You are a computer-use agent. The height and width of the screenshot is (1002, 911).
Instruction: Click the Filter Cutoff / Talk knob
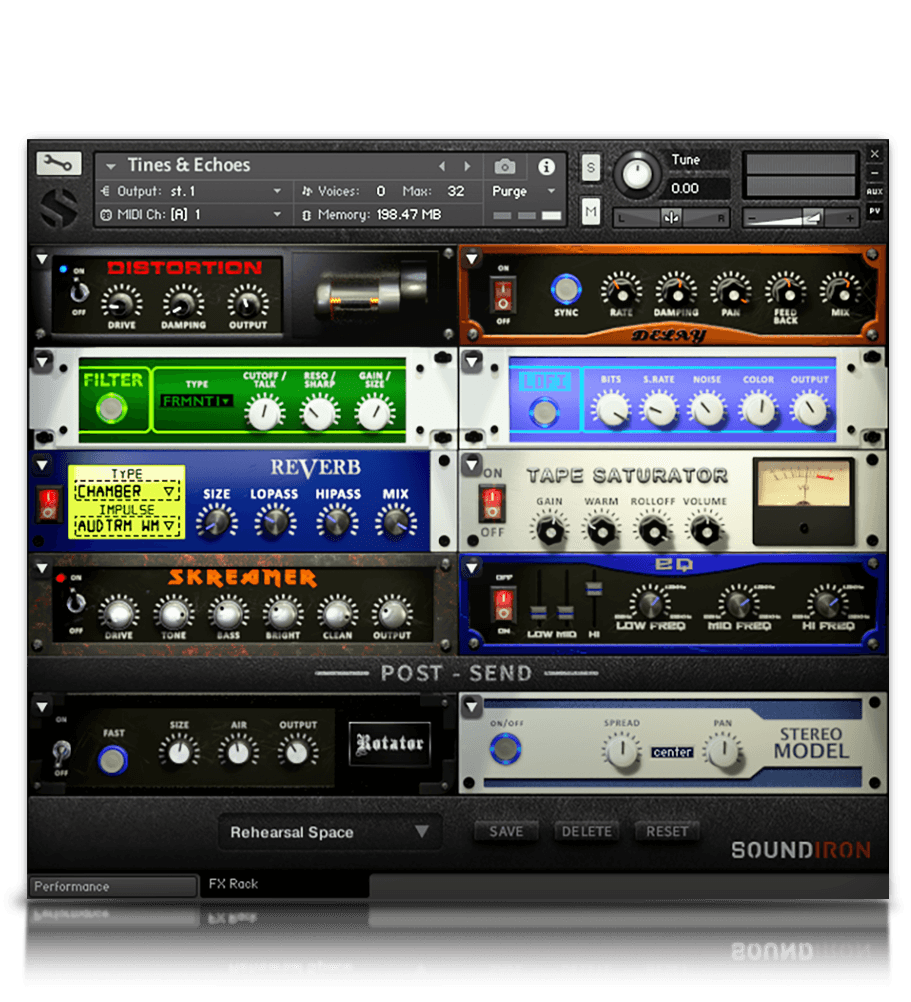pyautogui.click(x=265, y=413)
